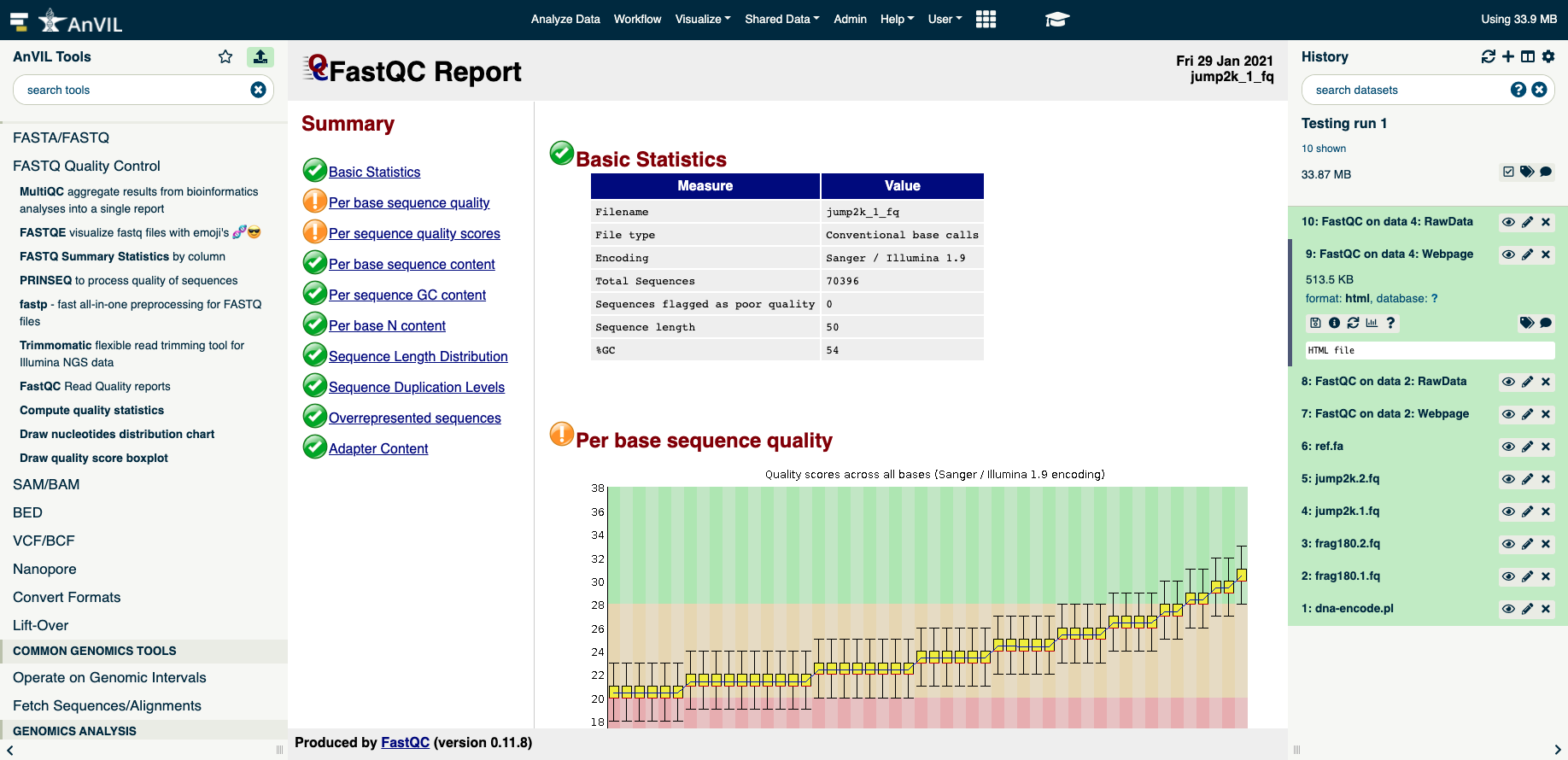Open the Convert Formats tool section
1568x760 pixels.
coord(67,597)
